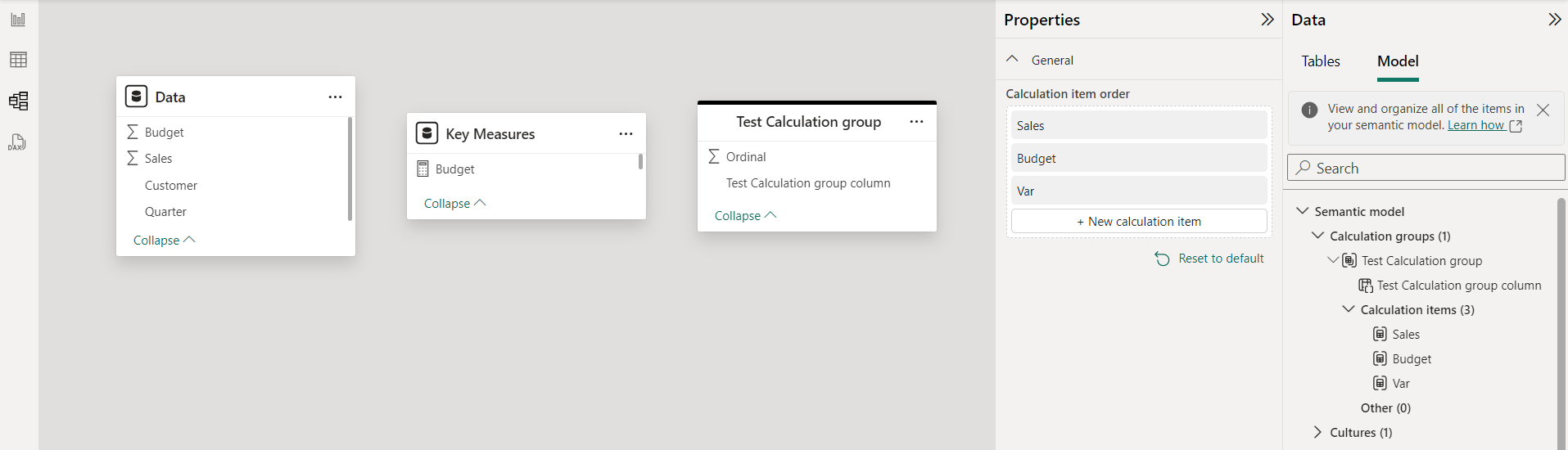This screenshot has width=1568, height=450.
Task: Click the Key Measures card title
Action: click(x=490, y=133)
